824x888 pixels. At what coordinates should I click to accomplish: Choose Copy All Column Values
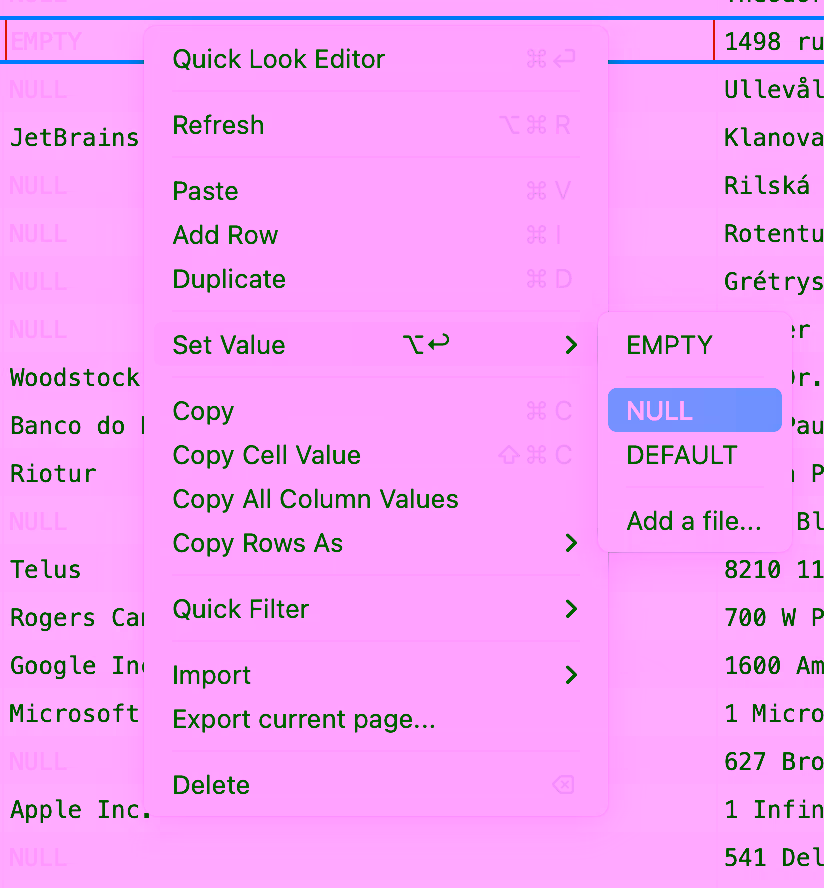click(315, 499)
